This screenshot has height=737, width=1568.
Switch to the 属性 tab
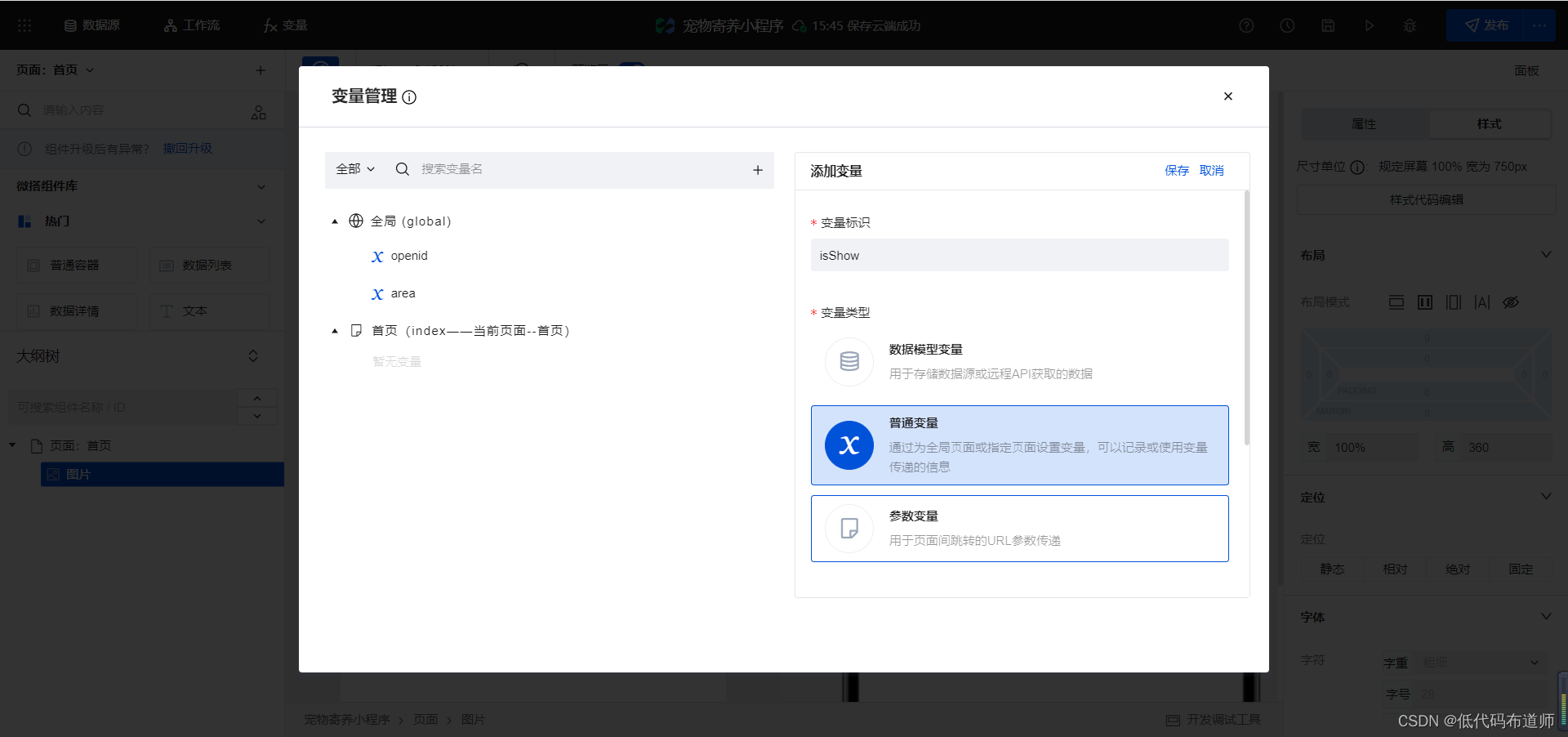(x=1364, y=124)
